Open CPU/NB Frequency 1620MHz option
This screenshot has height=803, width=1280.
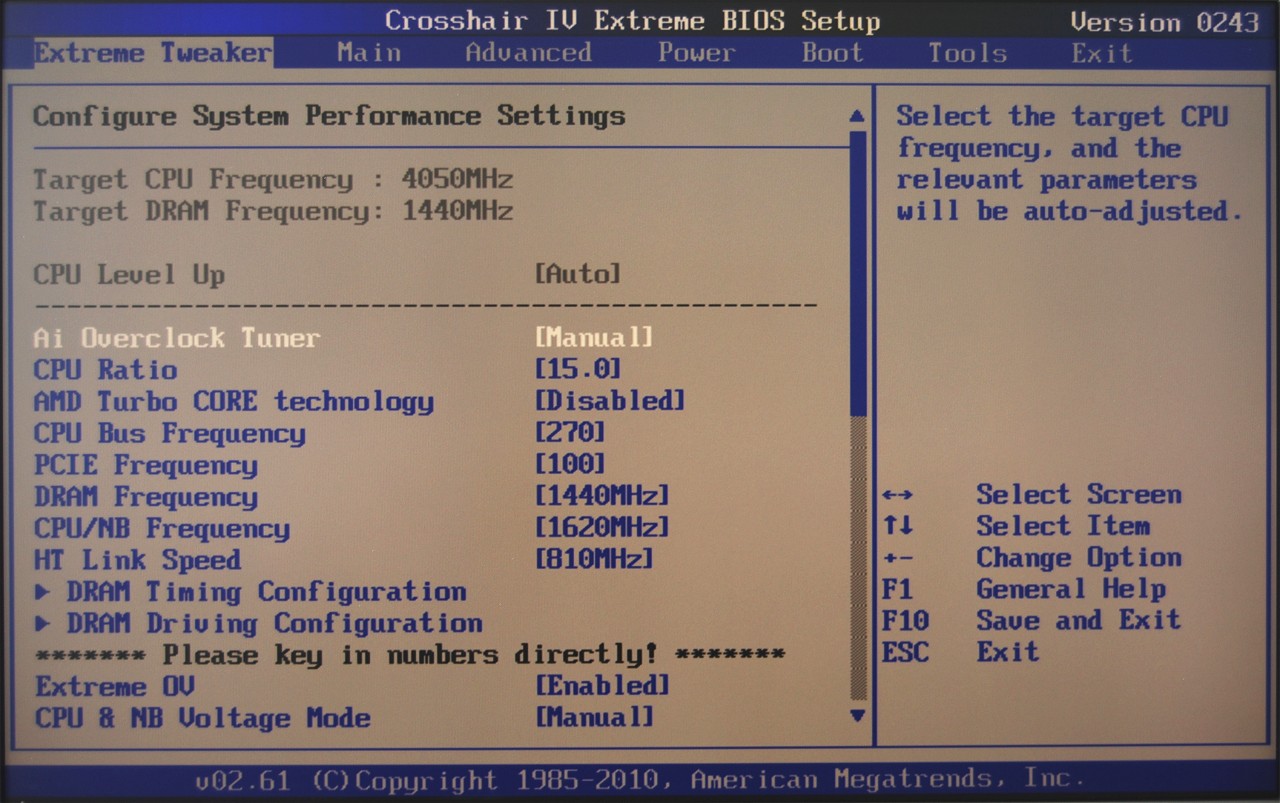pos(602,528)
